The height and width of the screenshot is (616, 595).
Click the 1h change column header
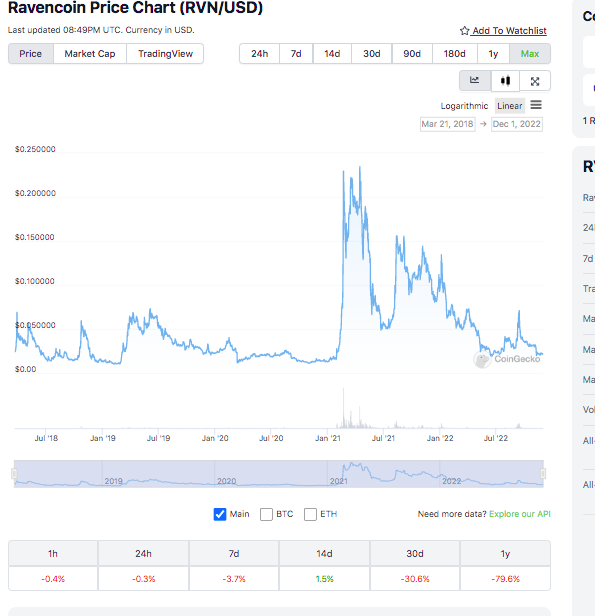[x=53, y=554]
